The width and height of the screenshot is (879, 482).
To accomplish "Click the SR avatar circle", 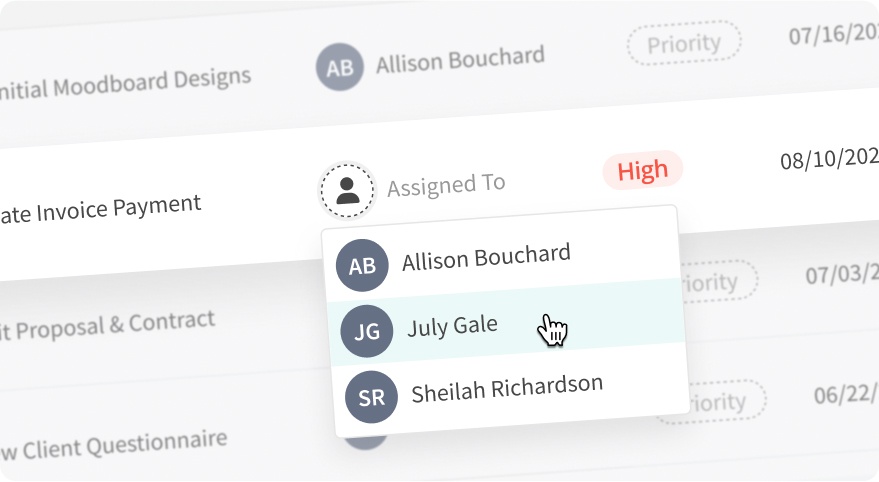I will pyautogui.click(x=371, y=397).
